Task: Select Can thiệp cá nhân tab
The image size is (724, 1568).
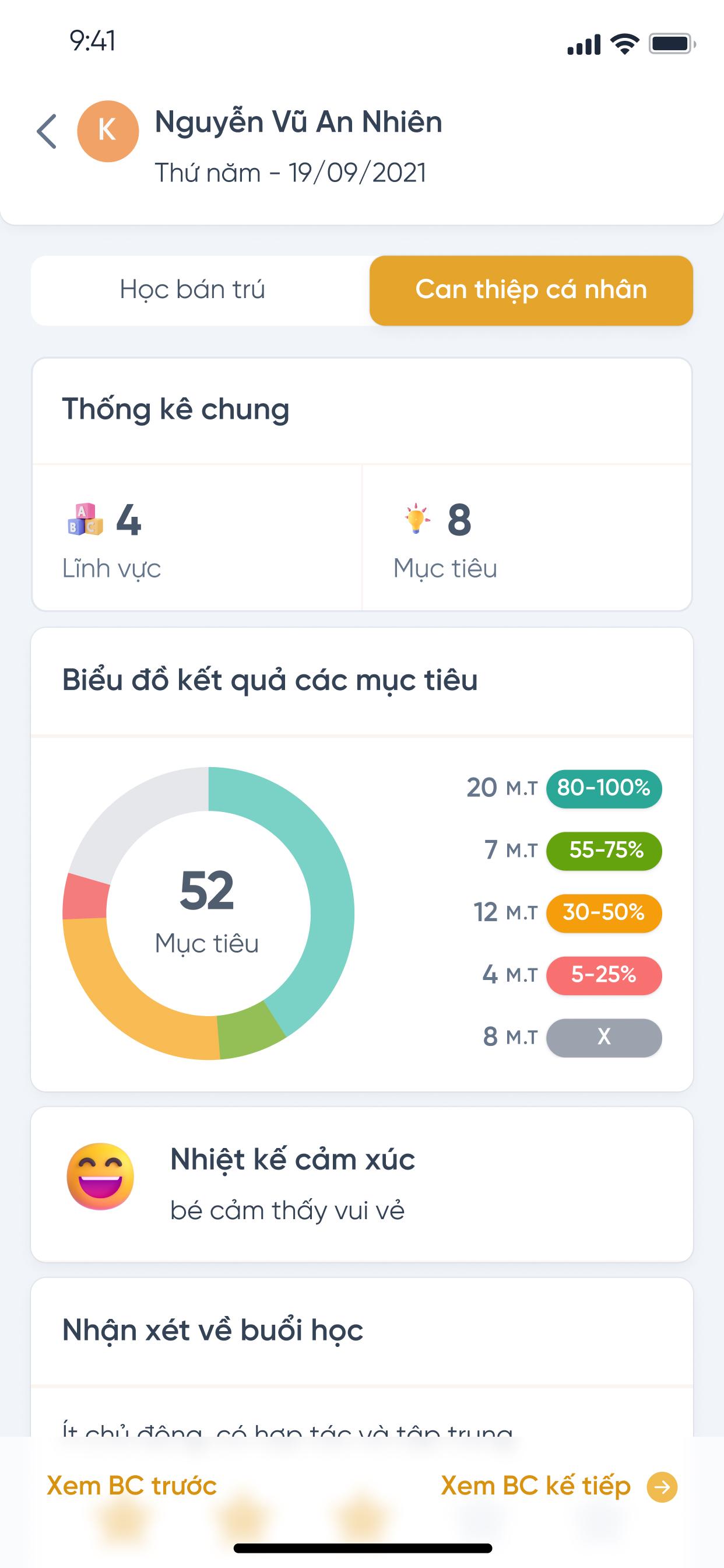Action: point(531,290)
